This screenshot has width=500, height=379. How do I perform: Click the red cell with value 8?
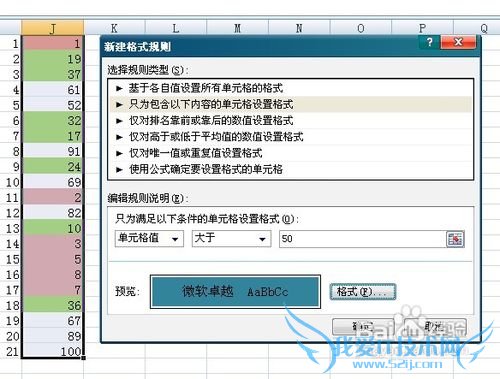[x=53, y=274]
